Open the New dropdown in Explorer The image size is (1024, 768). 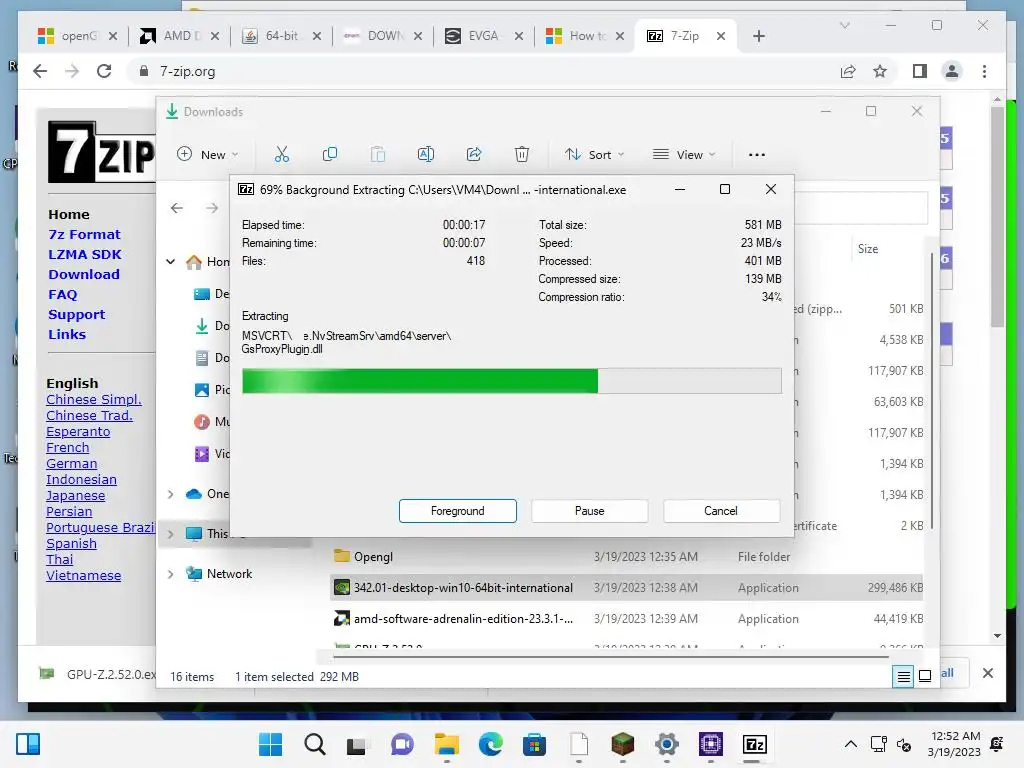[208, 155]
